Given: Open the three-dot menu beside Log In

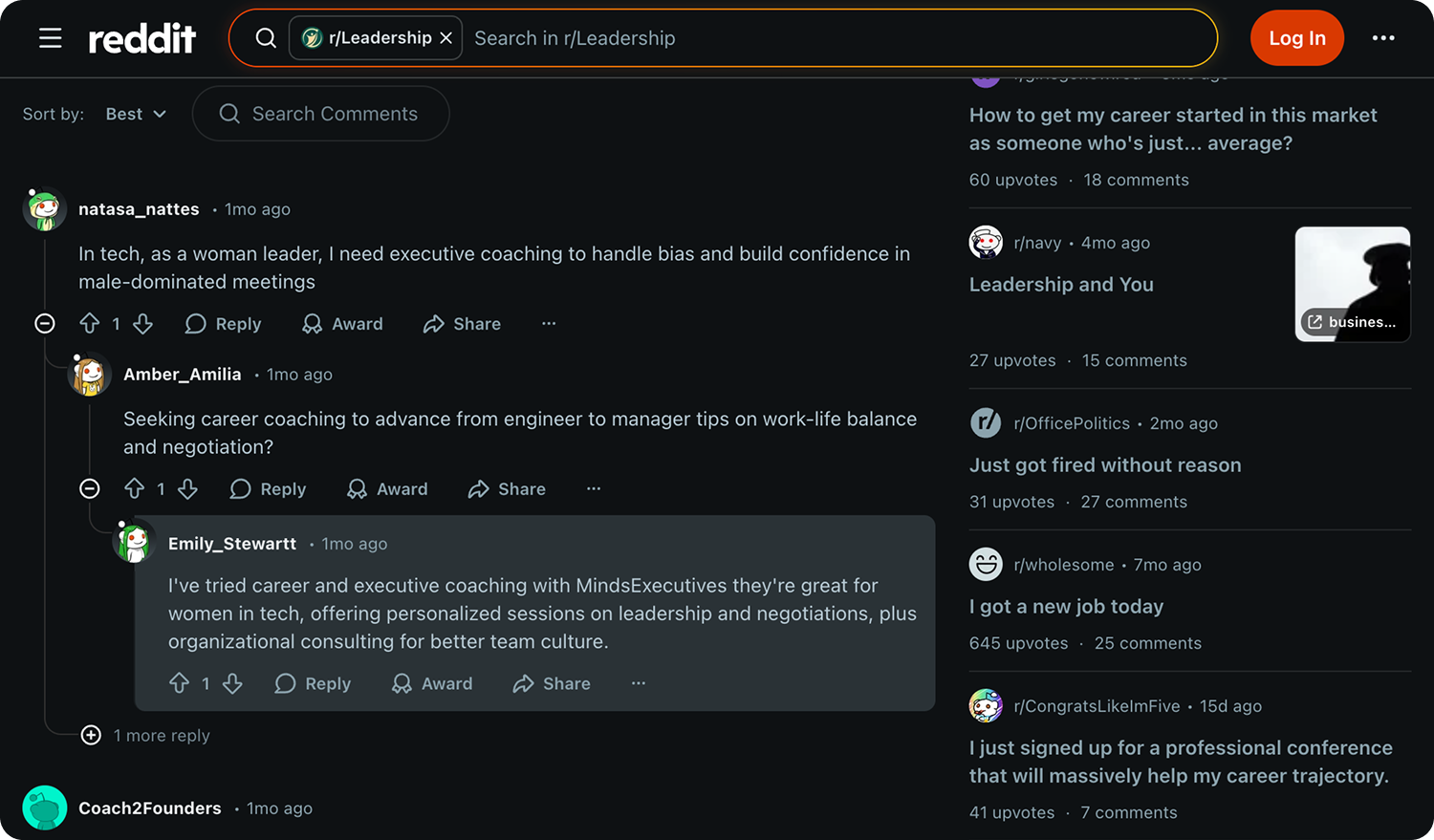Looking at the screenshot, I should pos(1383,38).
